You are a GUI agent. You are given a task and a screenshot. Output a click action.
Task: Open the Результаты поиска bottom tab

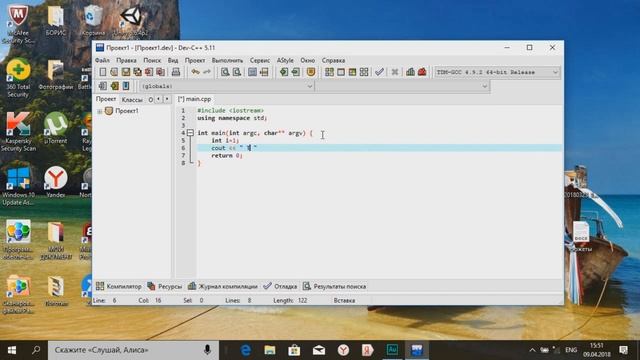tap(335, 287)
